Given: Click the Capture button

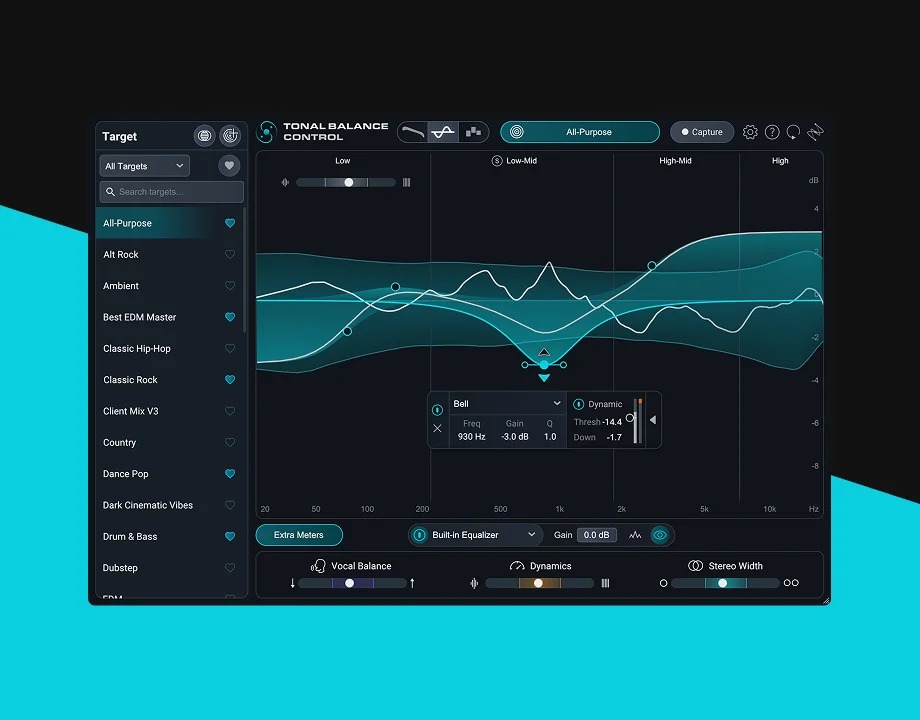Looking at the screenshot, I should click(x=702, y=132).
